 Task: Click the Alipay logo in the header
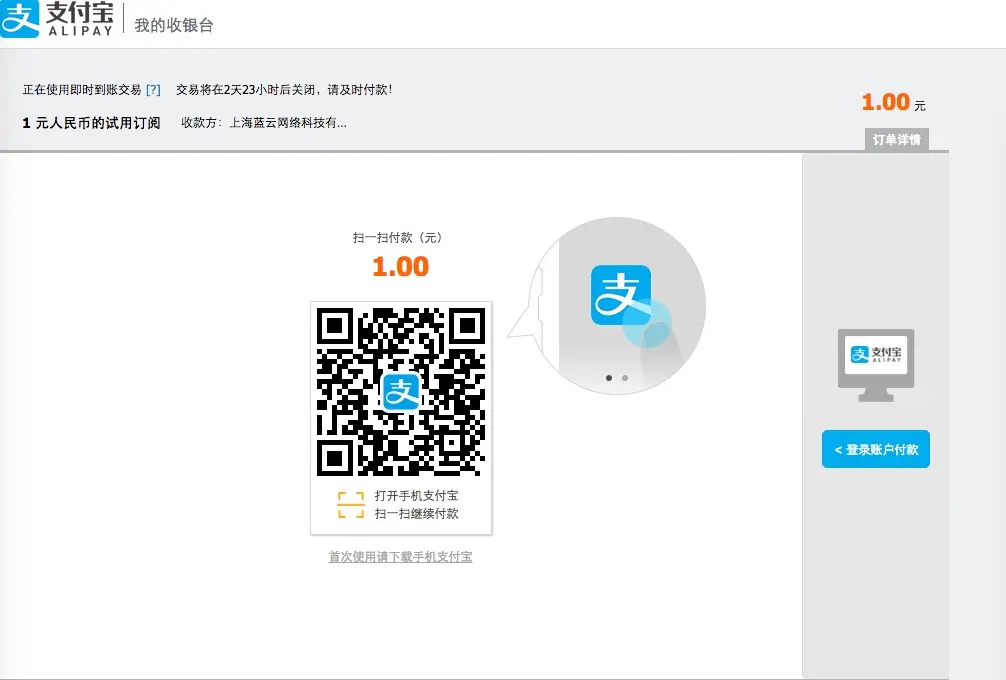click(57, 19)
